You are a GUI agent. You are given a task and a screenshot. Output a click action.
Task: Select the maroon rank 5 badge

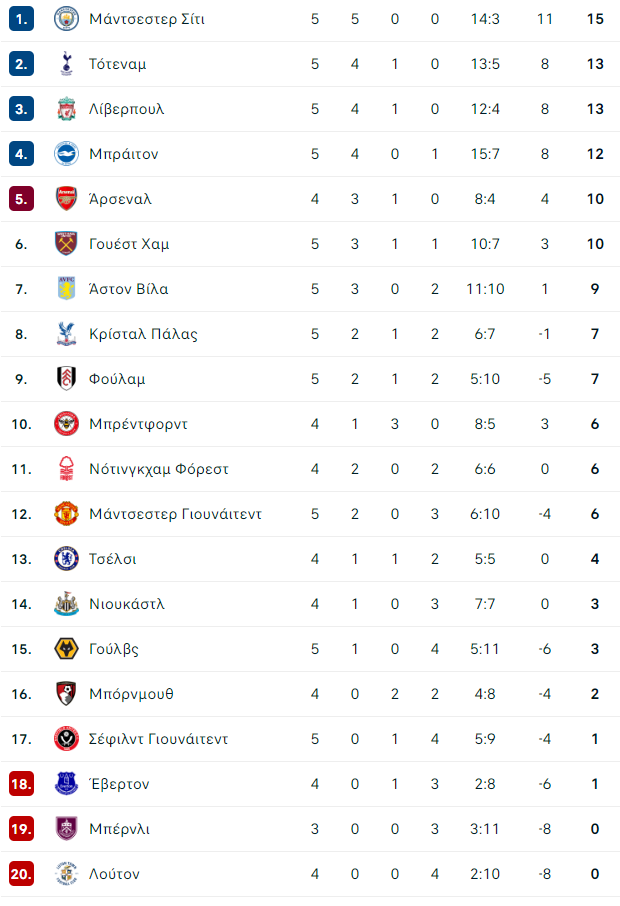(x=21, y=199)
